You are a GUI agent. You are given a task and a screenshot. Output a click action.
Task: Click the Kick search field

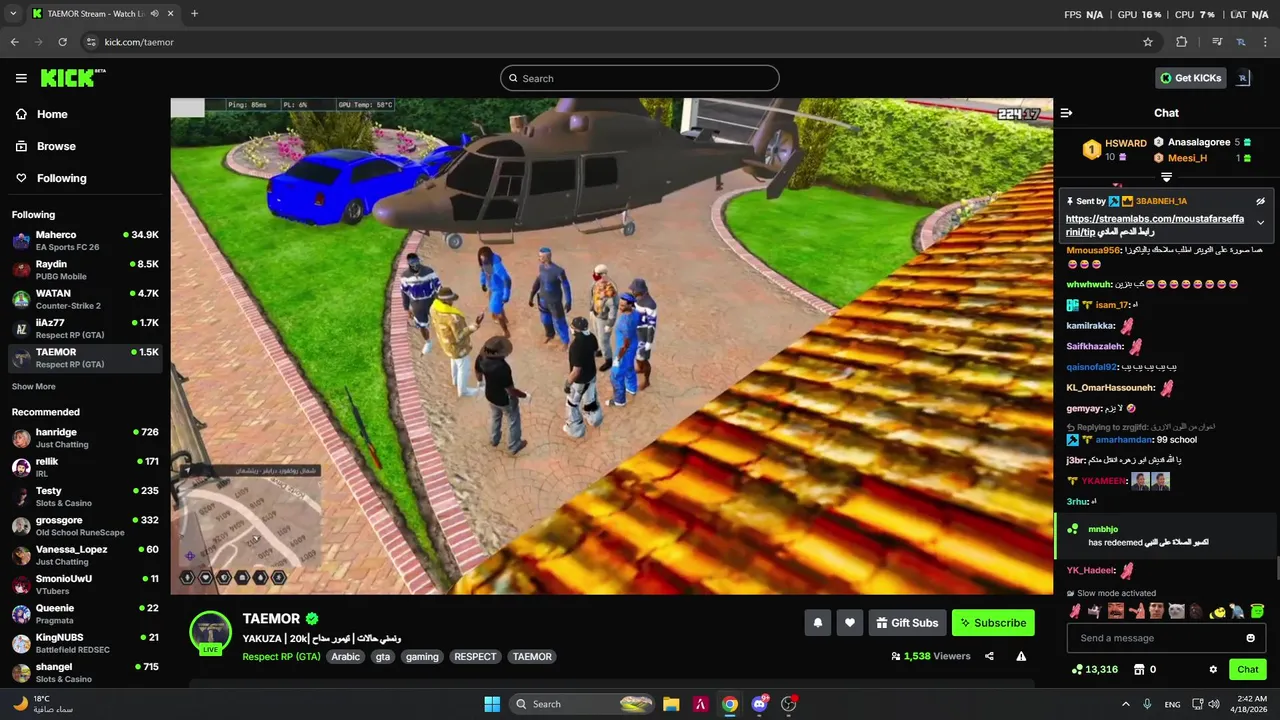[x=640, y=78]
